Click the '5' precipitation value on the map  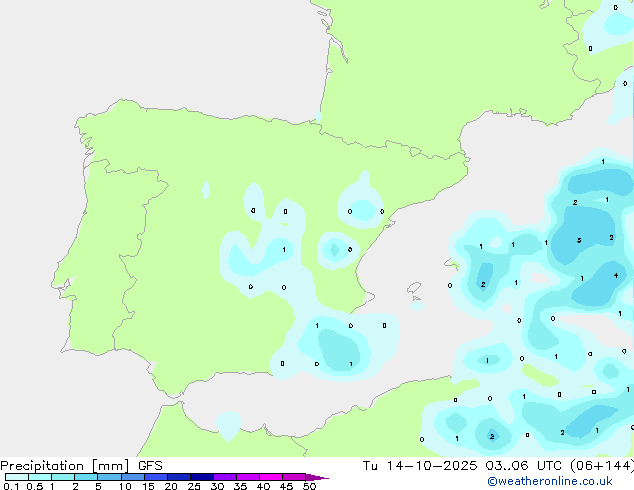coord(579,240)
